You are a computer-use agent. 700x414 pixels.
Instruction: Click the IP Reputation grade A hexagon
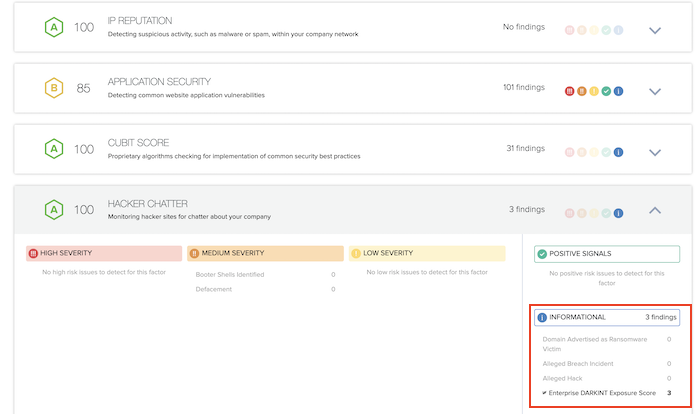click(54, 27)
